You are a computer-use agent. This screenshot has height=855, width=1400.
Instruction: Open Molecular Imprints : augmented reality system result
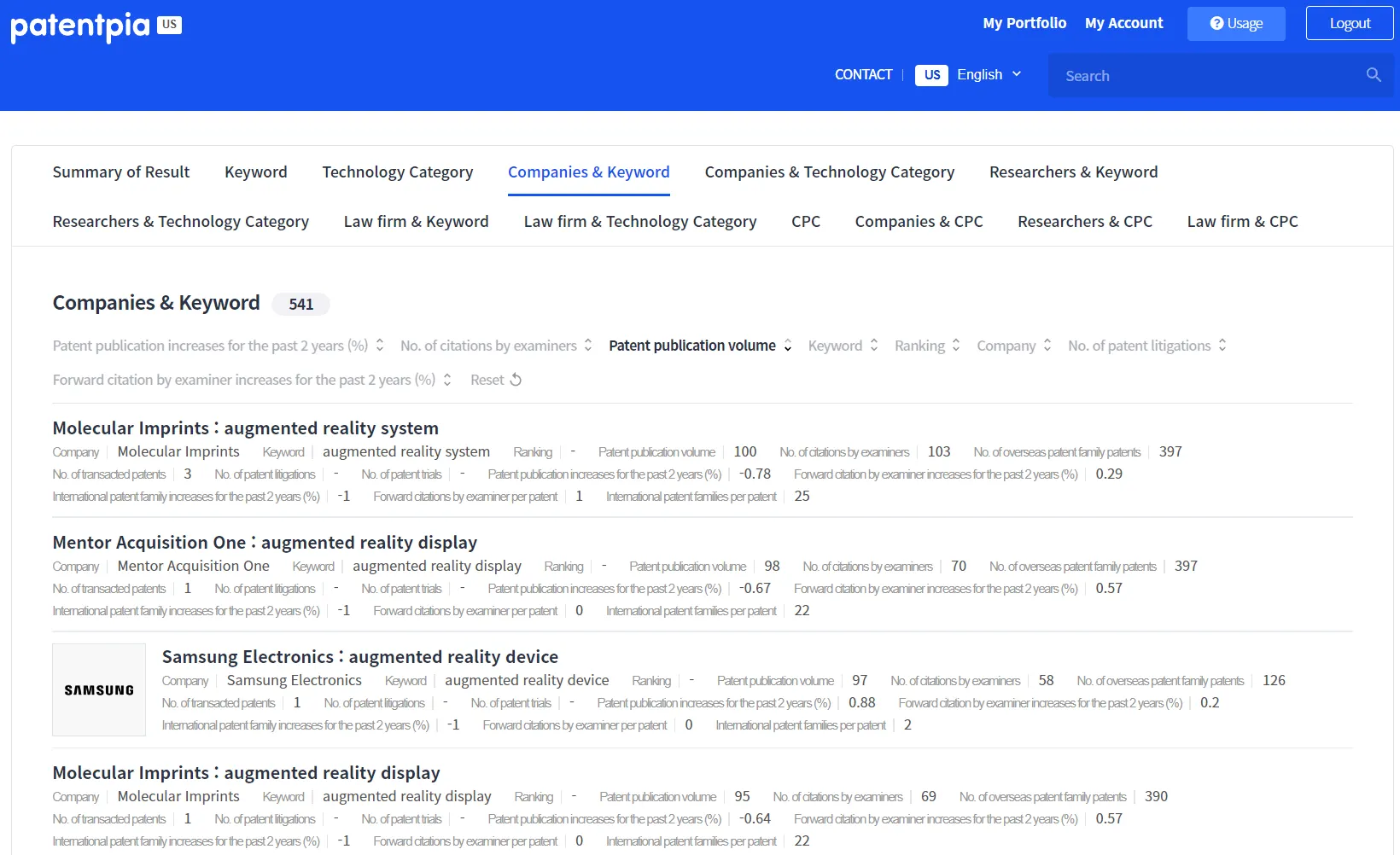pos(246,428)
